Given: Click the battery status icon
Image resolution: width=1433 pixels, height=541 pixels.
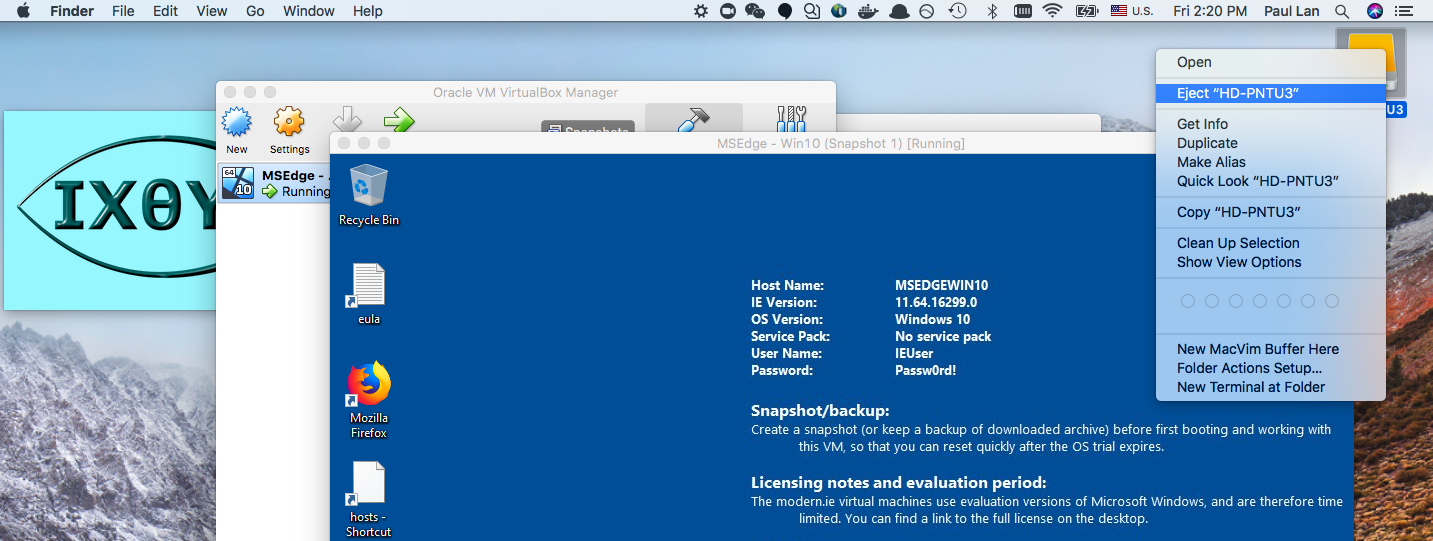Looking at the screenshot, I should (1087, 11).
